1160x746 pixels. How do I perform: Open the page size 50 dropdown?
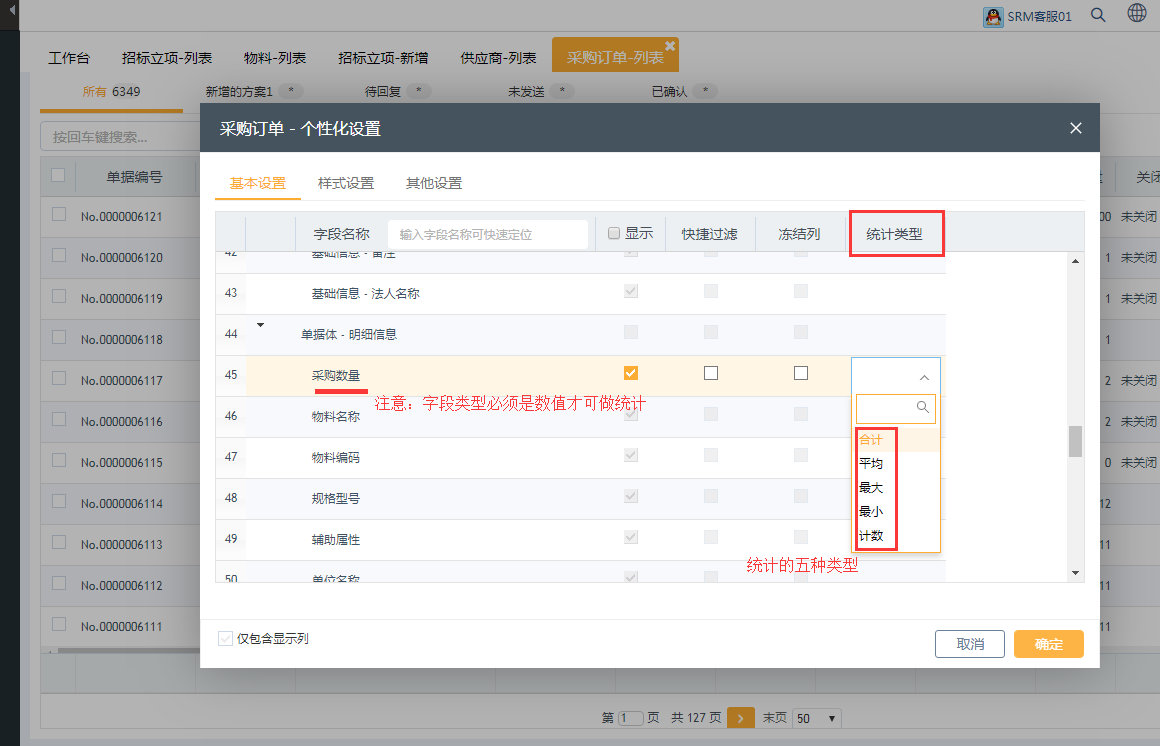pyautogui.click(x=816, y=718)
